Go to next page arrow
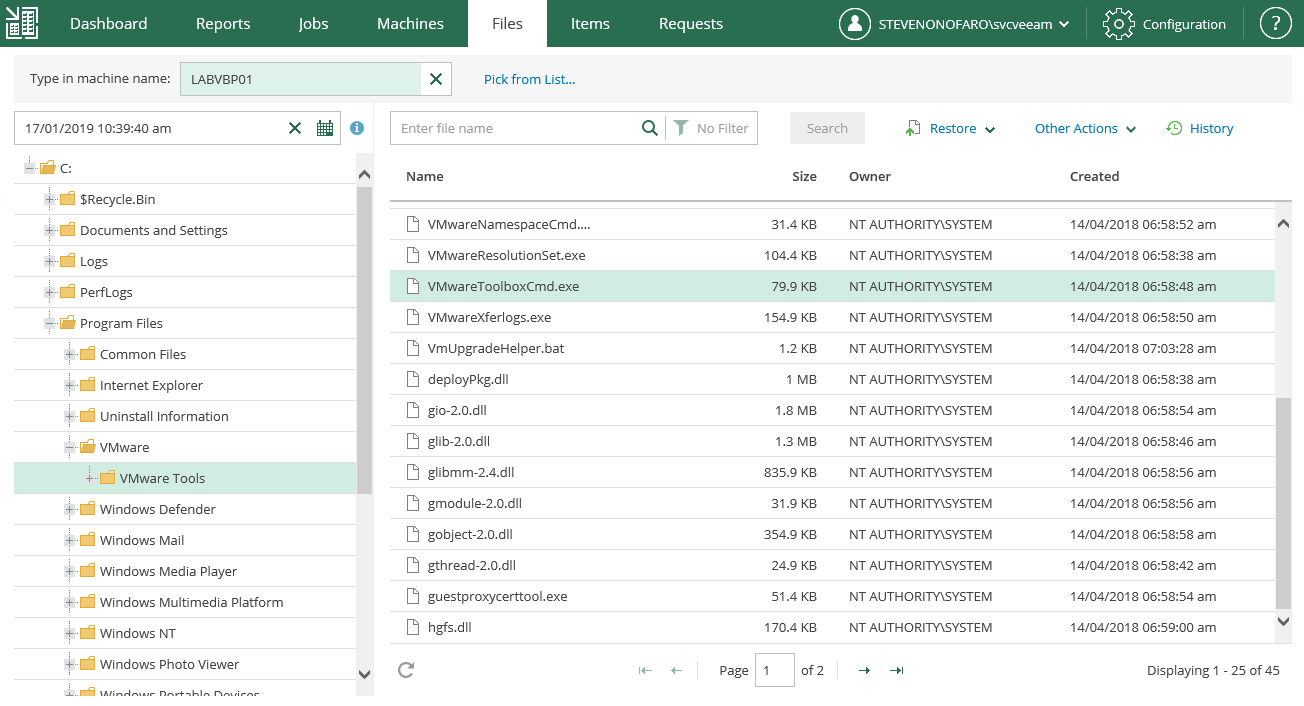Screen dimensions: 1304x706 coord(864,670)
